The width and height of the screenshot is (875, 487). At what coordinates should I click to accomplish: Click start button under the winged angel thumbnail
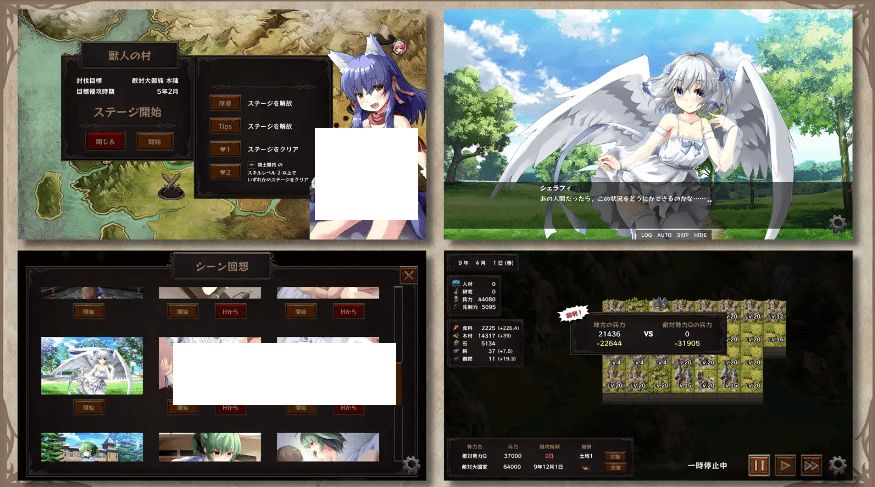coord(89,408)
